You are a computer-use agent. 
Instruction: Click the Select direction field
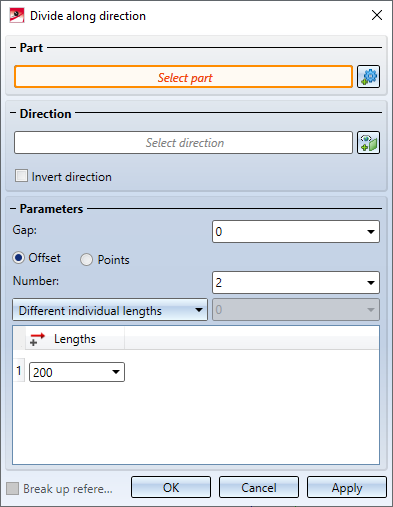(183, 142)
